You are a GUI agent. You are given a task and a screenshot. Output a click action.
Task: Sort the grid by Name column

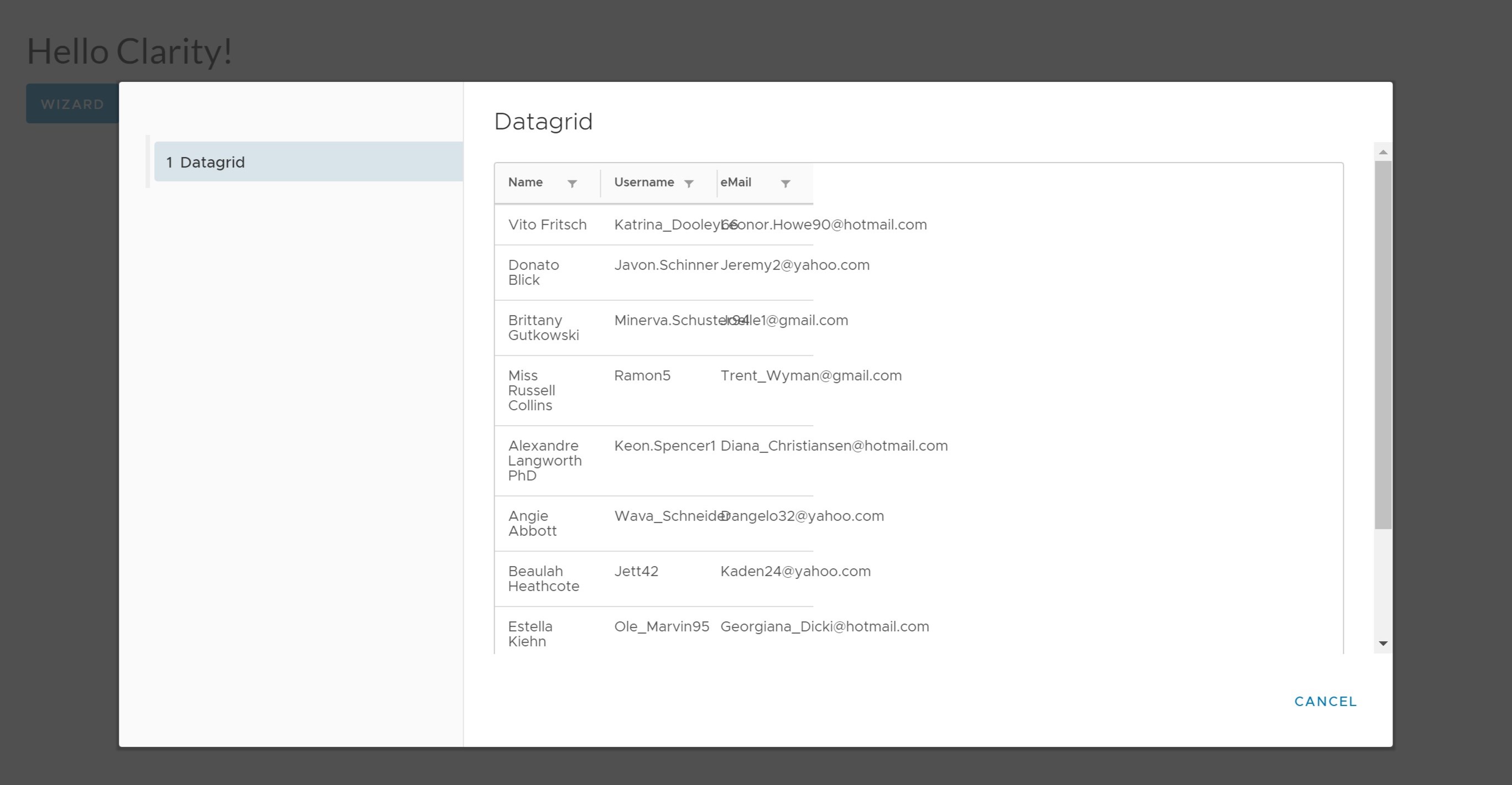[x=525, y=182]
